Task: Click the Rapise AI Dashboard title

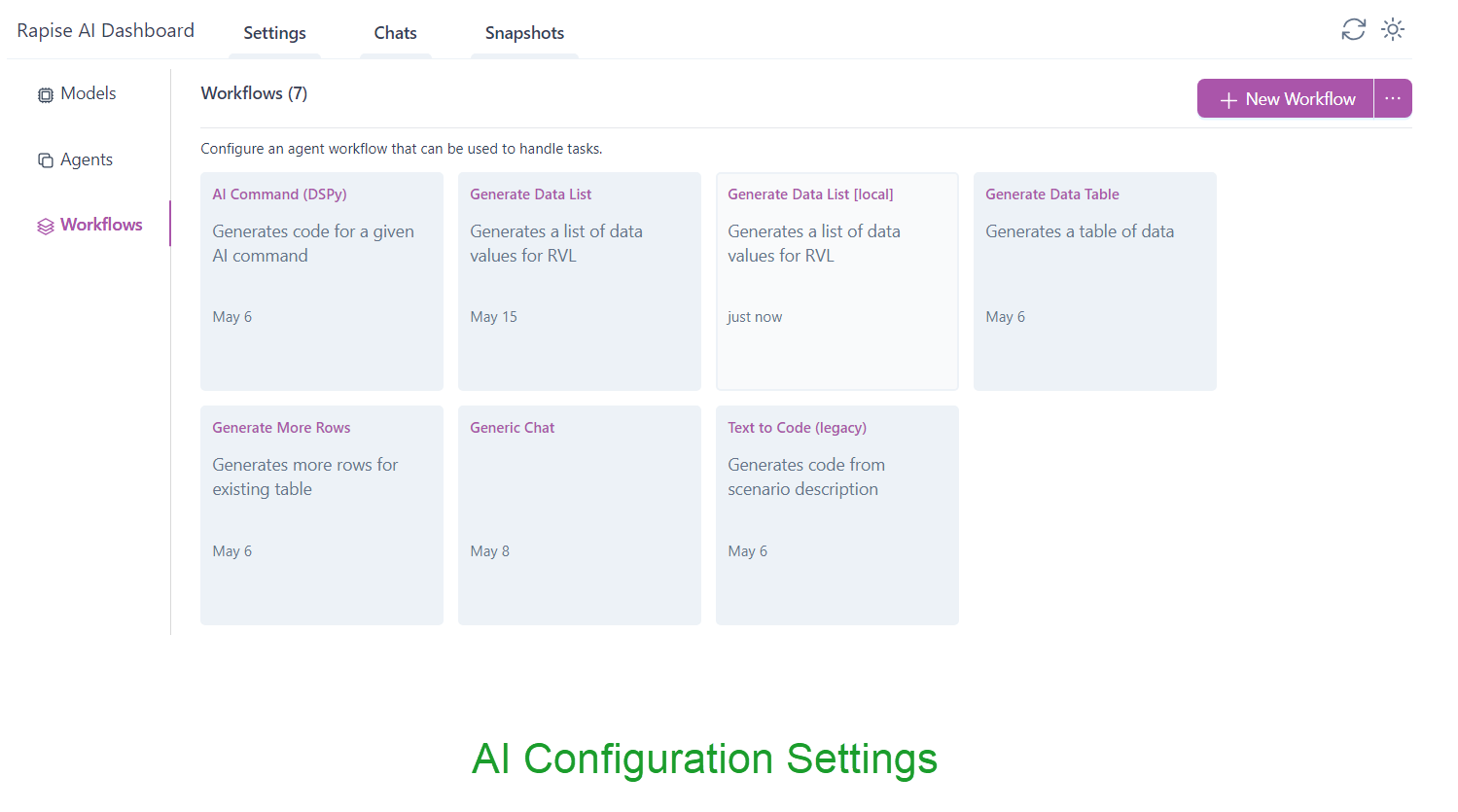Action: pyautogui.click(x=106, y=31)
